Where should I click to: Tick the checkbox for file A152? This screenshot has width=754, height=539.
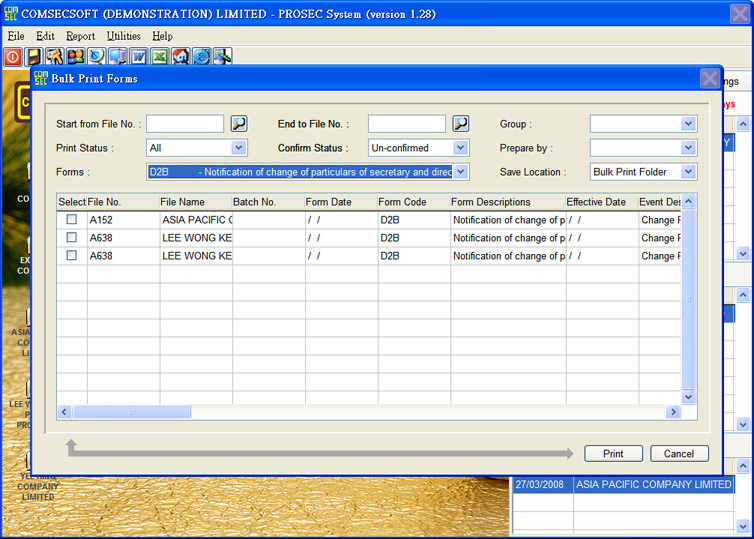tap(71, 220)
